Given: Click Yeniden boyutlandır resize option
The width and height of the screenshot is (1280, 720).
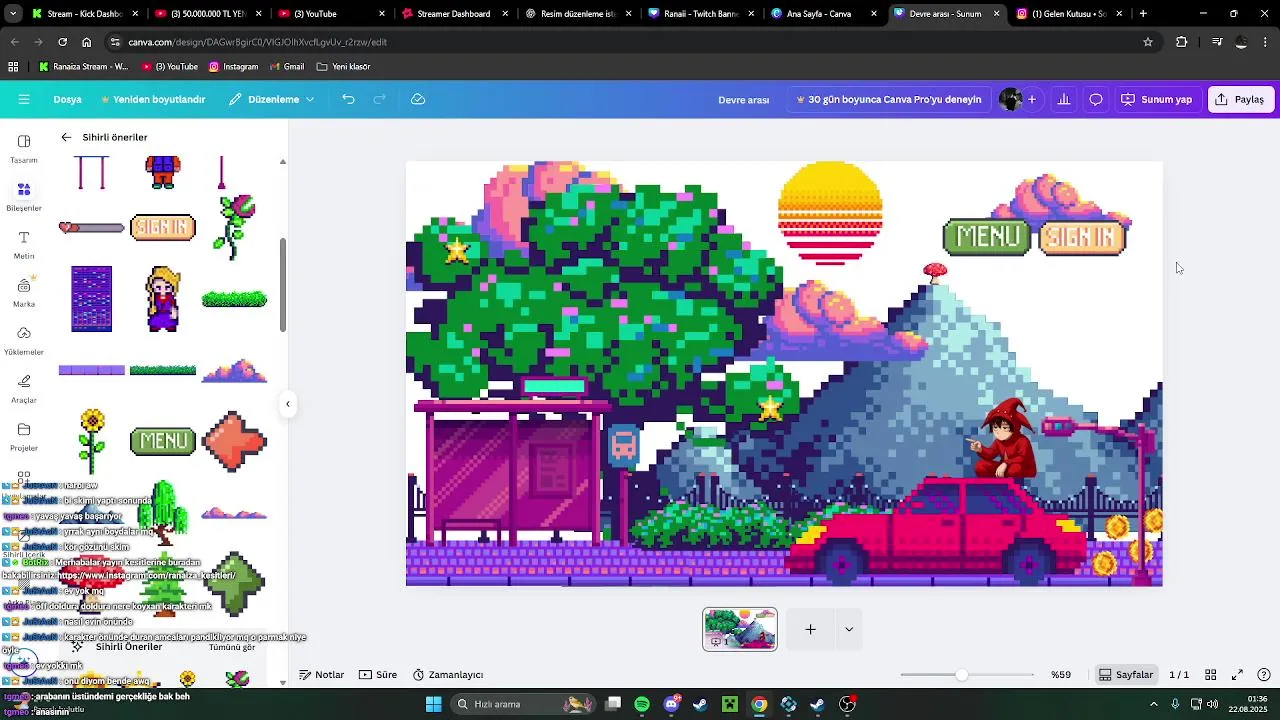Looking at the screenshot, I should point(153,99).
